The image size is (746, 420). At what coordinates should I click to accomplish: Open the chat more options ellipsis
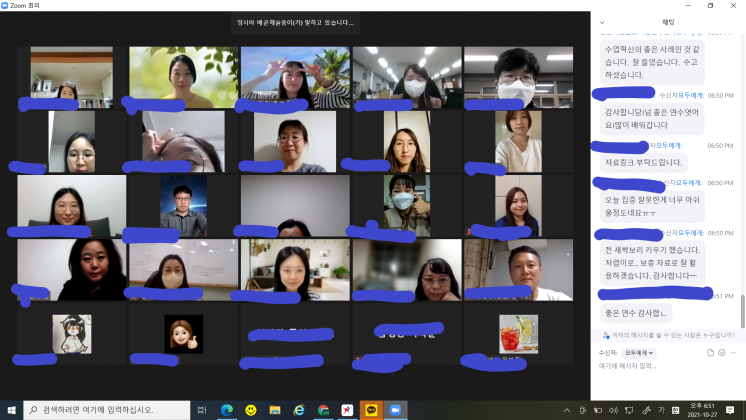click(736, 353)
